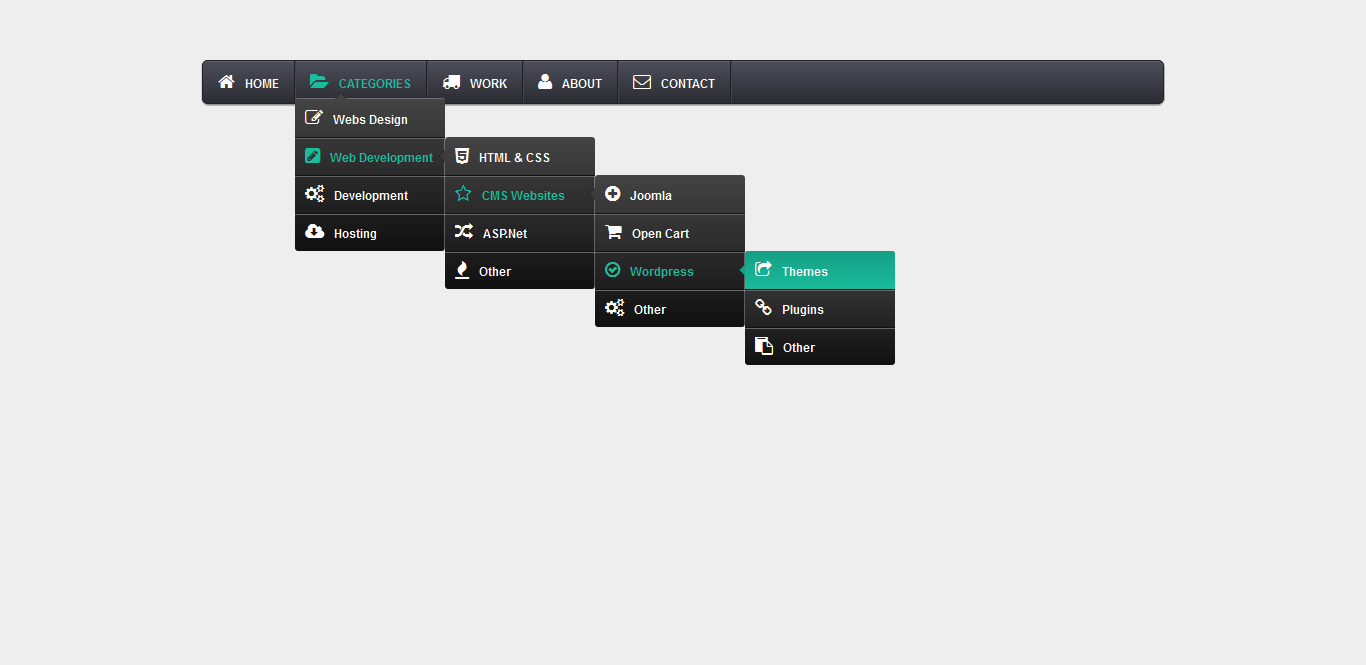Click the envelope icon beside Contact
Viewport: 1366px width, 665px height.
click(x=642, y=82)
